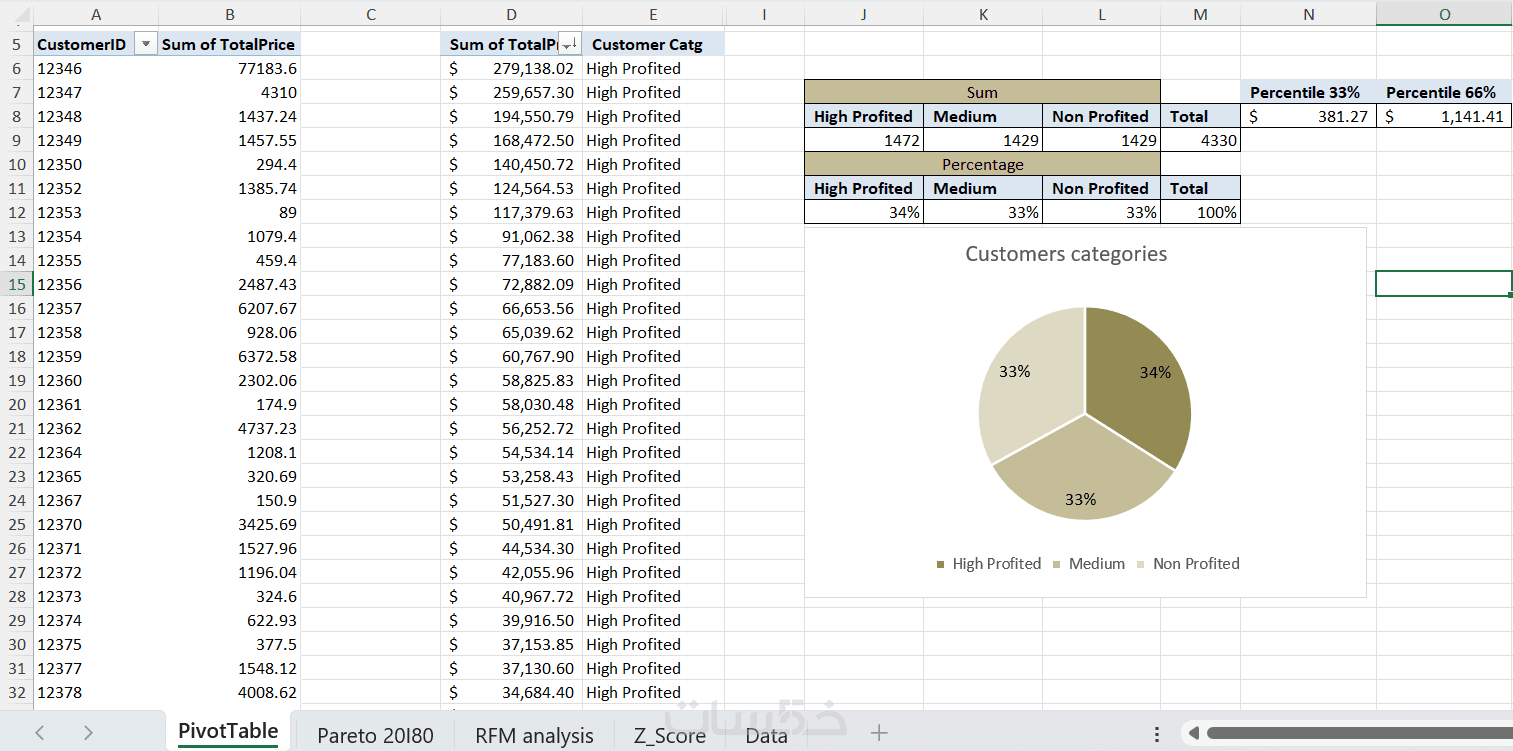This screenshot has width=1513, height=751.
Task: Click the High Profited legend marker
Action: pos(941,564)
